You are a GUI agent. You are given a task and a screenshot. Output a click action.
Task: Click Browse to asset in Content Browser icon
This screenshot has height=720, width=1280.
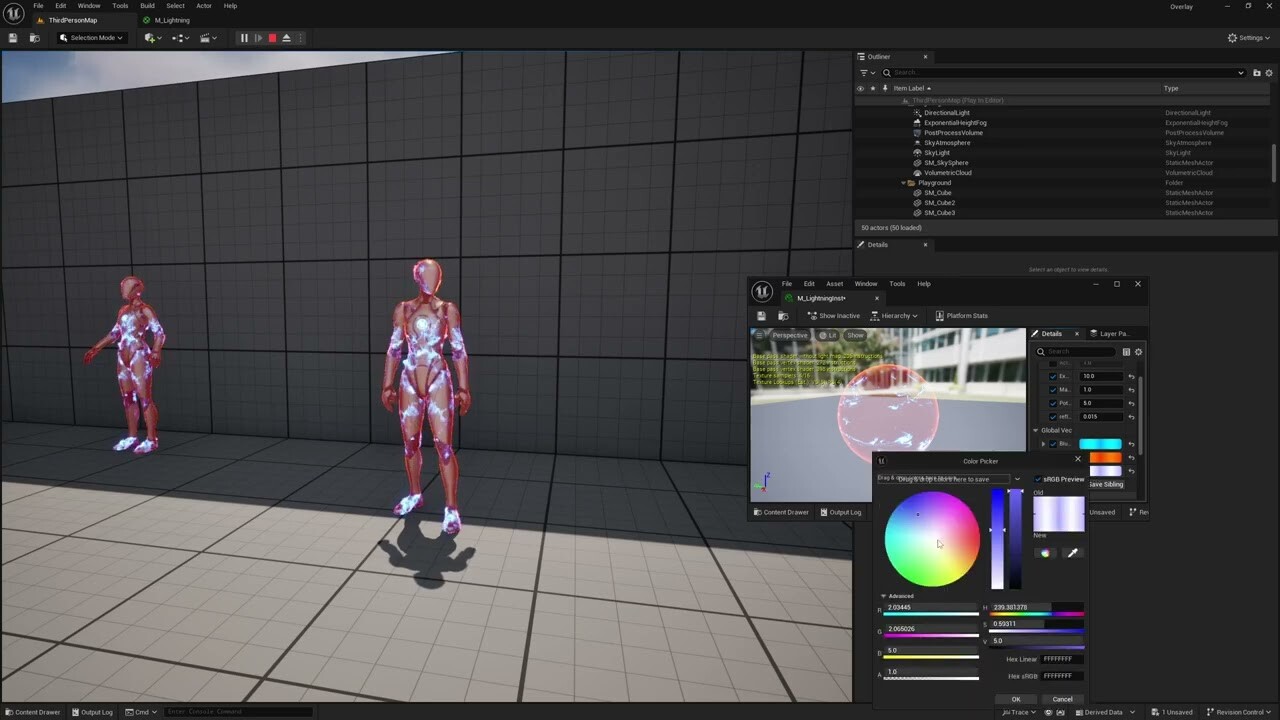coord(784,316)
